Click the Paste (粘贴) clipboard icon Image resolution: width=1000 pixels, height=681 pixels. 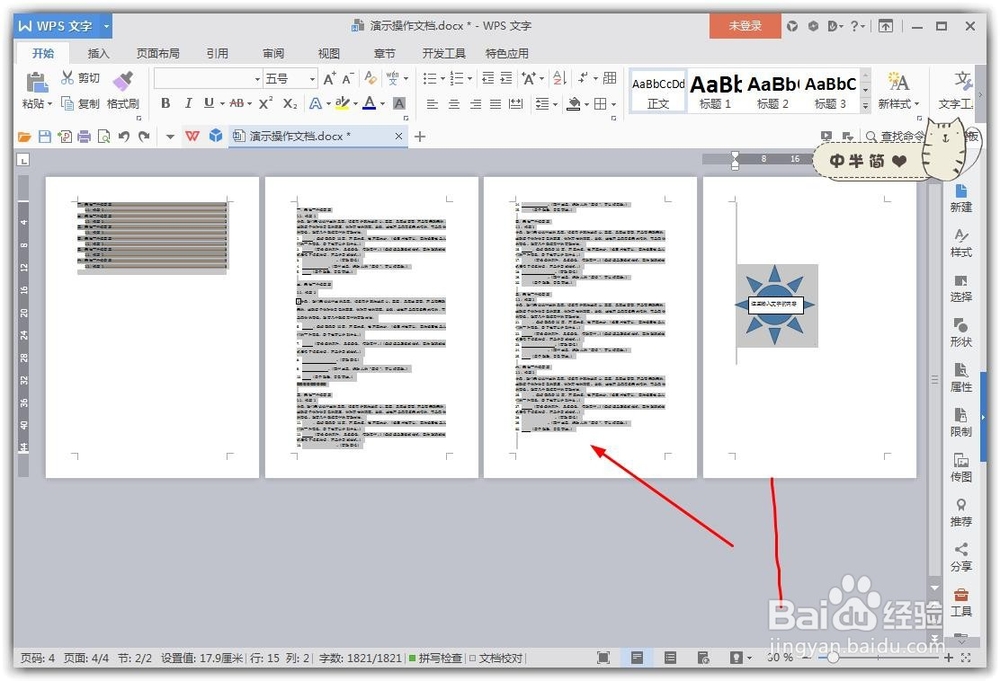coord(36,83)
